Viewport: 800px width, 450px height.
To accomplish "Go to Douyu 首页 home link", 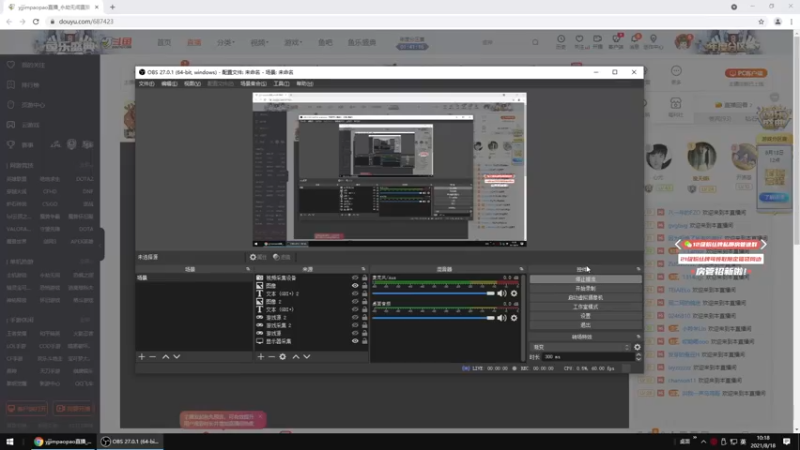I will tap(164, 42).
